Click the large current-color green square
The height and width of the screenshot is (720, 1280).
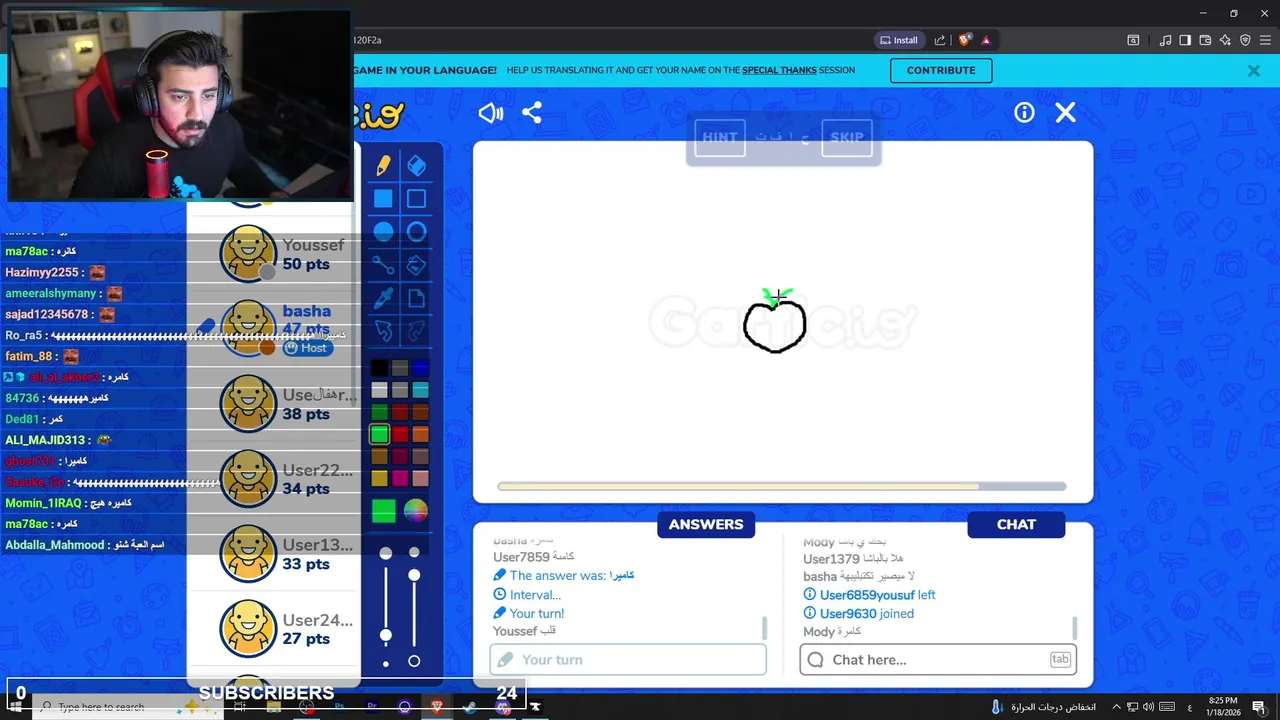point(384,511)
